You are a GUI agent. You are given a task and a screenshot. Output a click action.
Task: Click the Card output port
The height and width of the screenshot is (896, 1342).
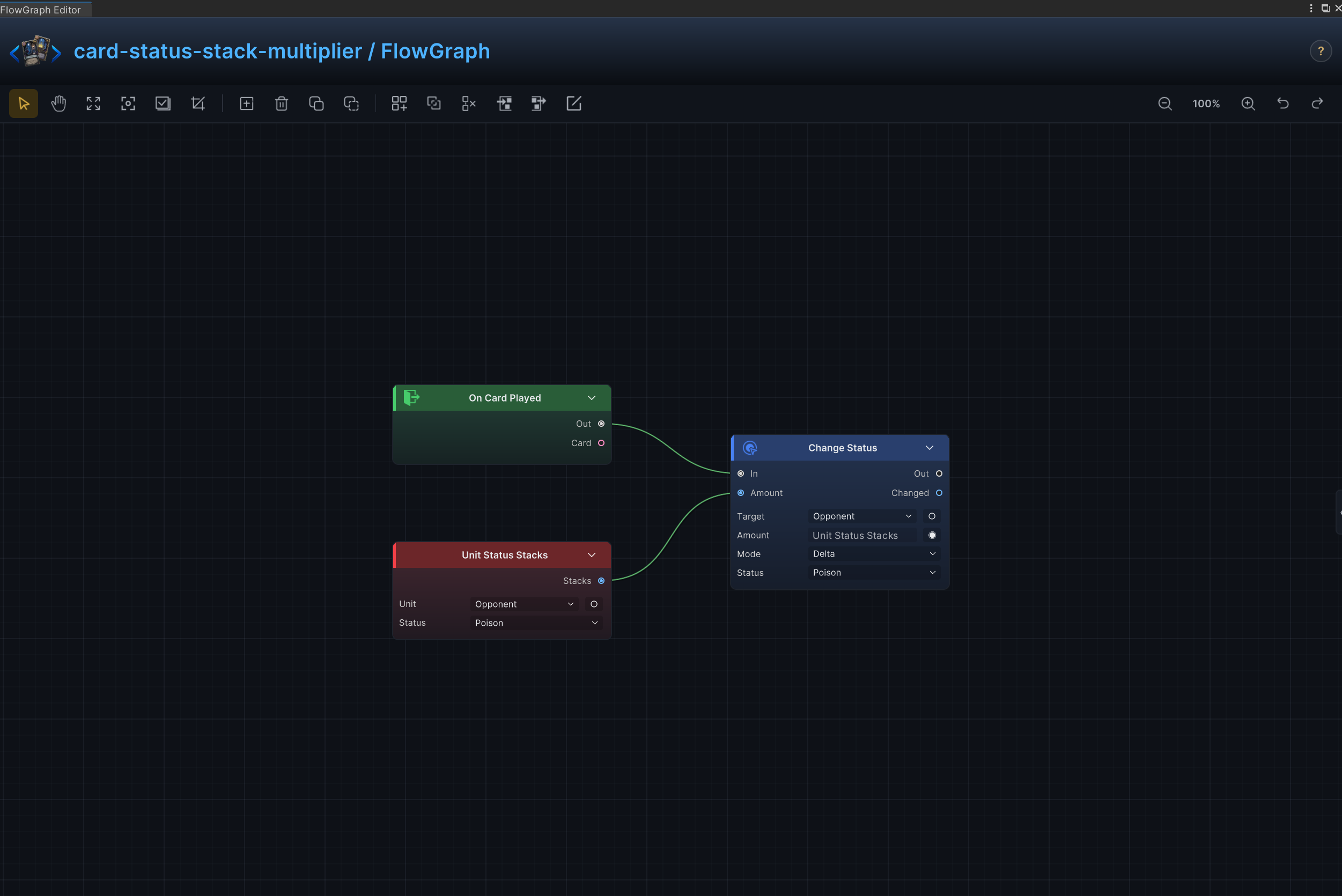coord(601,443)
